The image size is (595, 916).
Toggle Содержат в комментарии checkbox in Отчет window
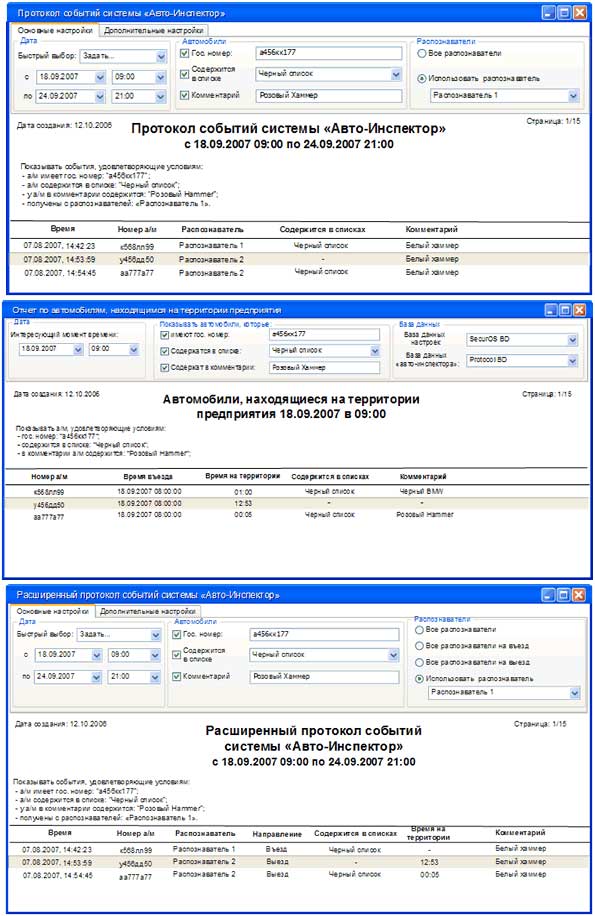pyautogui.click(x=165, y=367)
